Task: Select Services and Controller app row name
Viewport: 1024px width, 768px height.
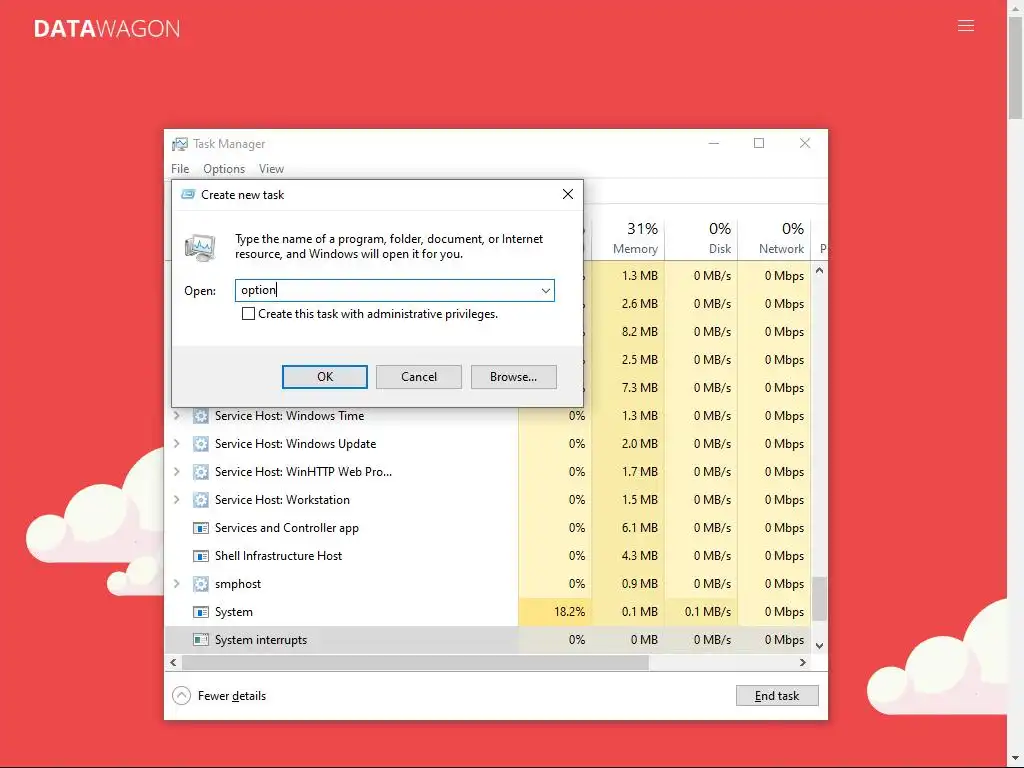Action: 287,528
